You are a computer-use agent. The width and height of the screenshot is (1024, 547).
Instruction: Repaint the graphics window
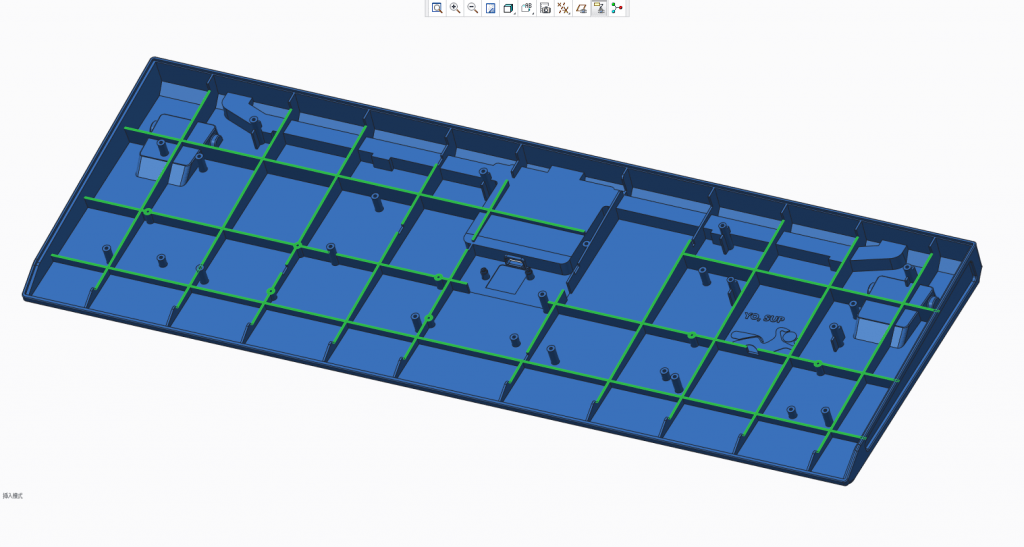coord(490,8)
